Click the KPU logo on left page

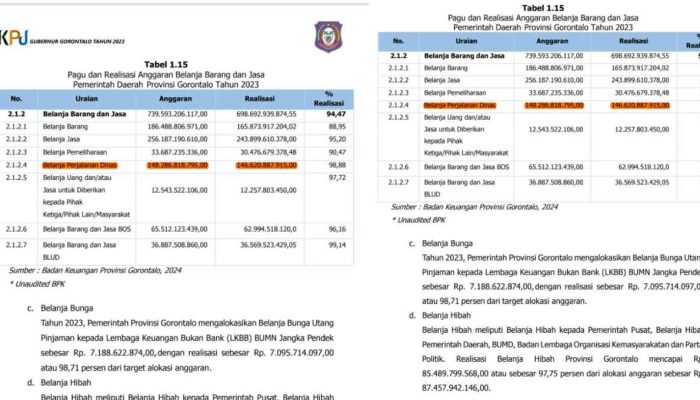14,38
